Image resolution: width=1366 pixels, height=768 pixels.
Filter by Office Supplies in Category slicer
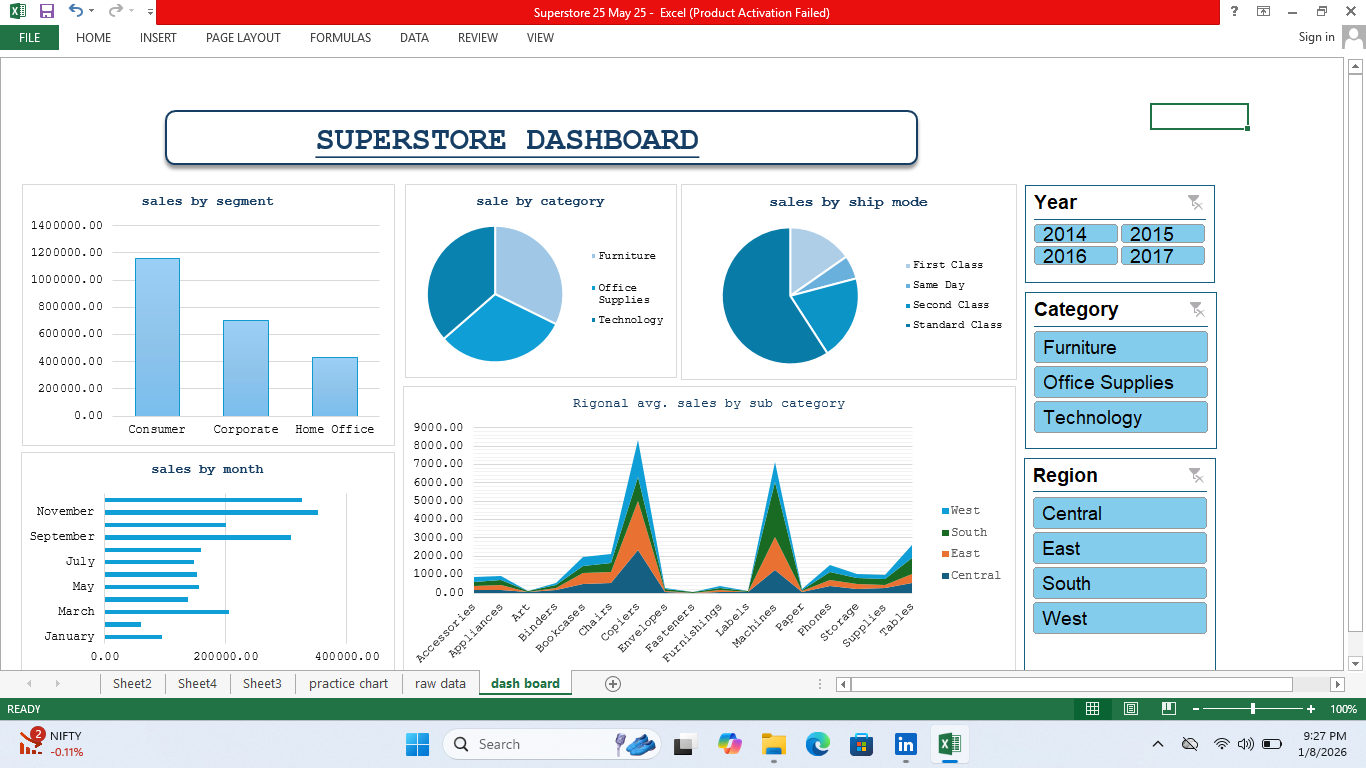[x=1120, y=382]
